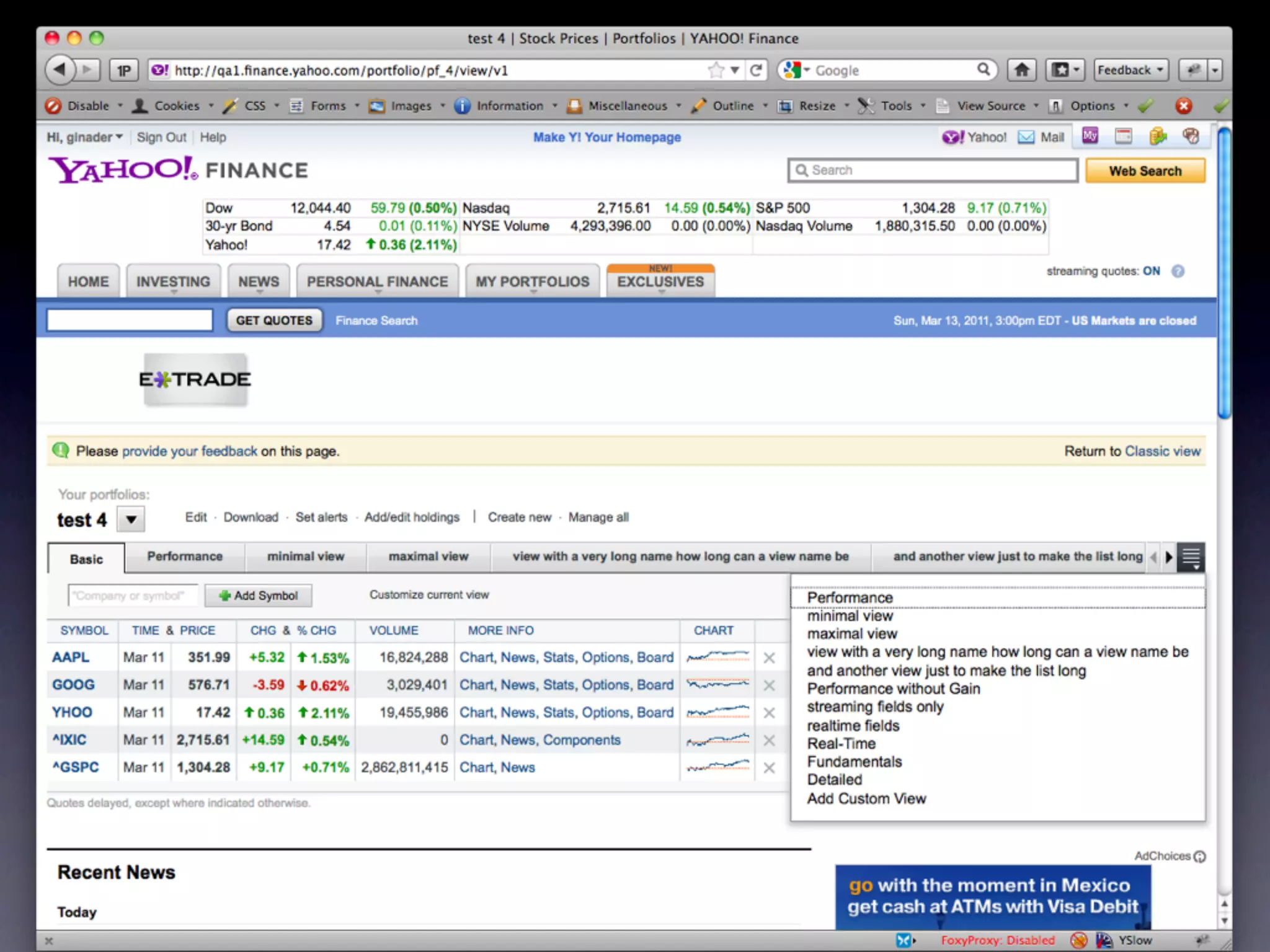The width and height of the screenshot is (1270, 952).
Task: Expand the Feedback dropdown button
Action: [1130, 70]
